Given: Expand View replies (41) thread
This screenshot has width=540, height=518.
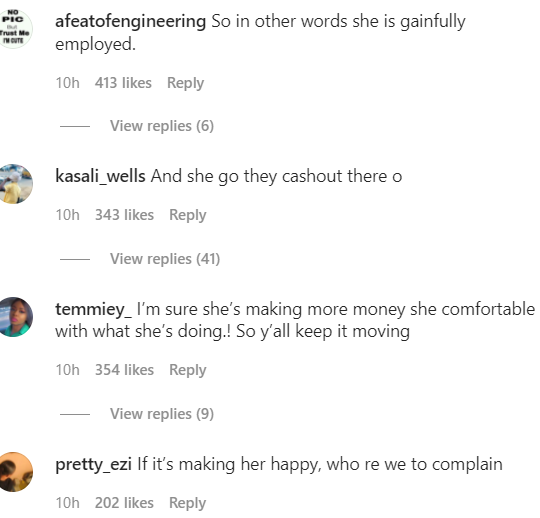Looking at the screenshot, I should click(165, 259).
